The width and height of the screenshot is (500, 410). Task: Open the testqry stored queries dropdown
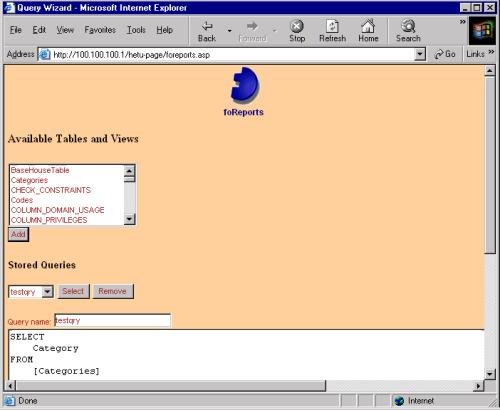click(x=48, y=292)
